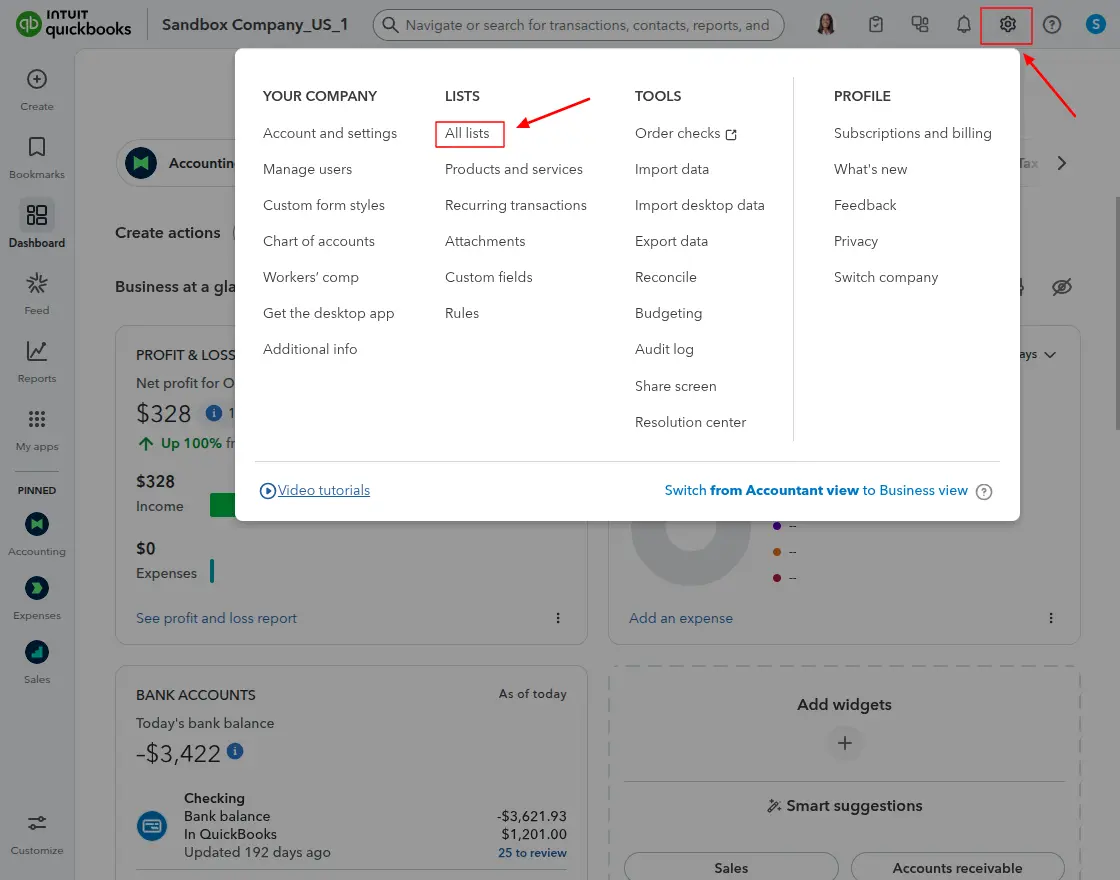Open My apps grid icon

pos(37,420)
